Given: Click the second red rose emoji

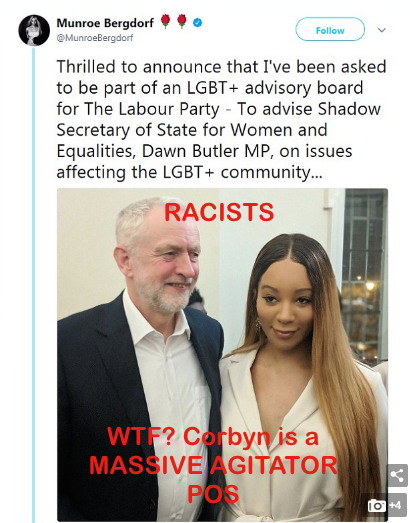Looking at the screenshot, I should pyautogui.click(x=182, y=21).
